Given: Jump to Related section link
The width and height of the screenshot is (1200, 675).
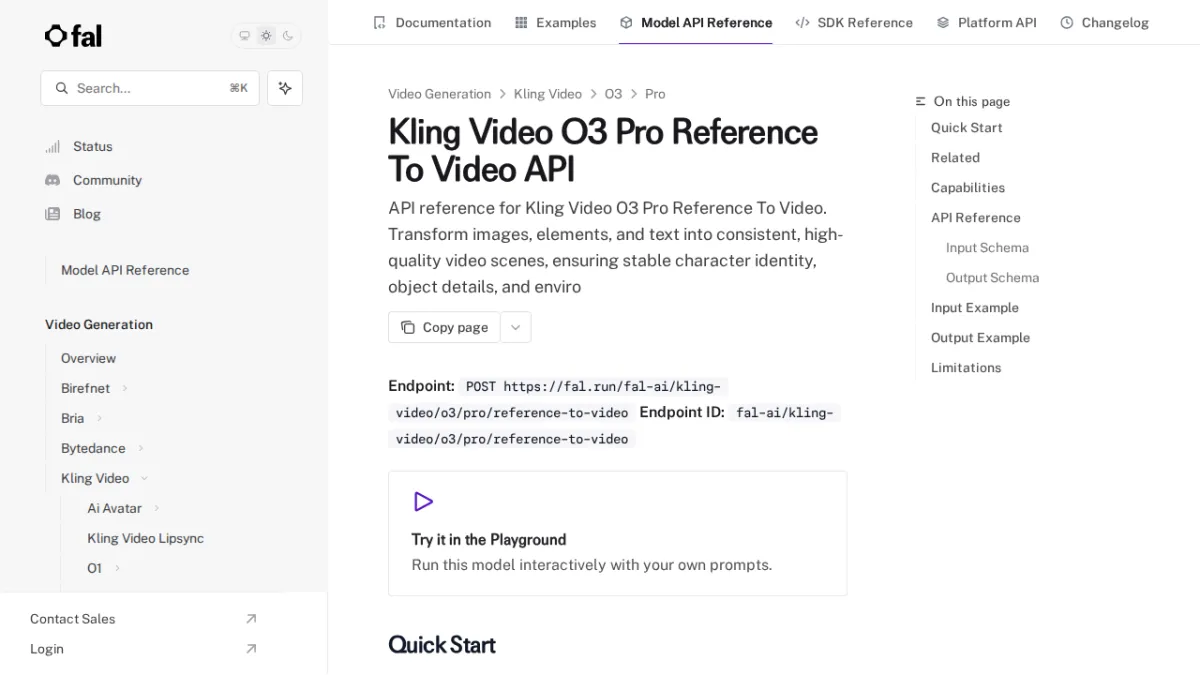Looking at the screenshot, I should 955,158.
